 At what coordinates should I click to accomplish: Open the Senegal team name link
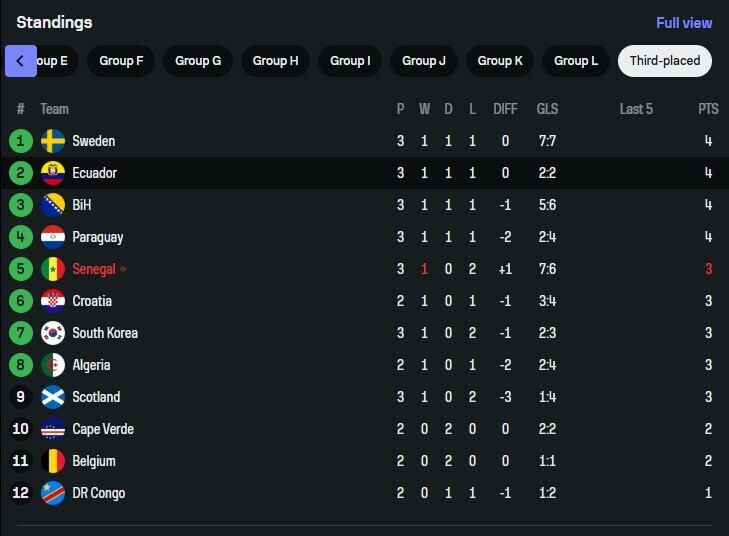pyautogui.click(x=94, y=269)
